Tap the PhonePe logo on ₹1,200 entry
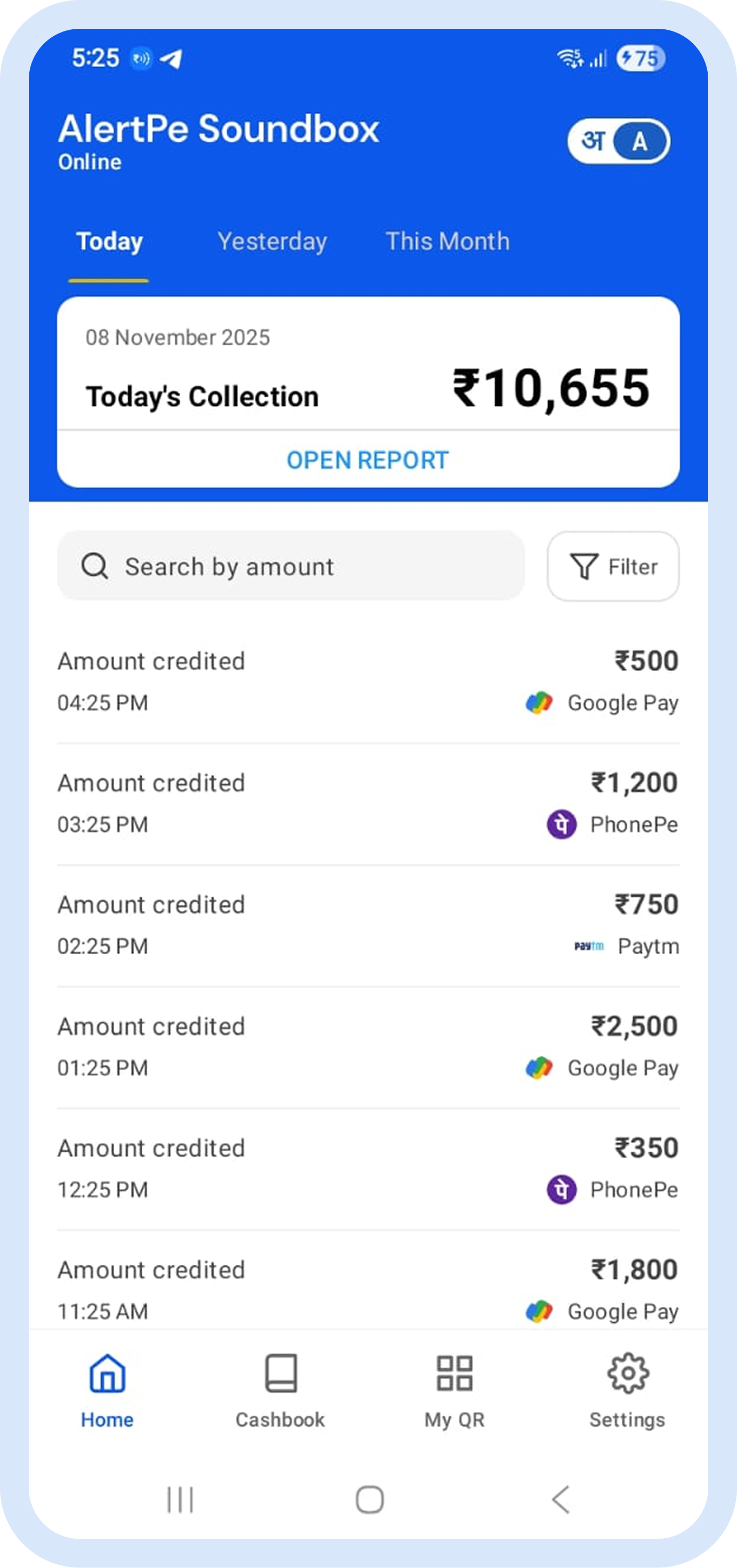Viewport: 737px width, 1568px height. (x=561, y=824)
